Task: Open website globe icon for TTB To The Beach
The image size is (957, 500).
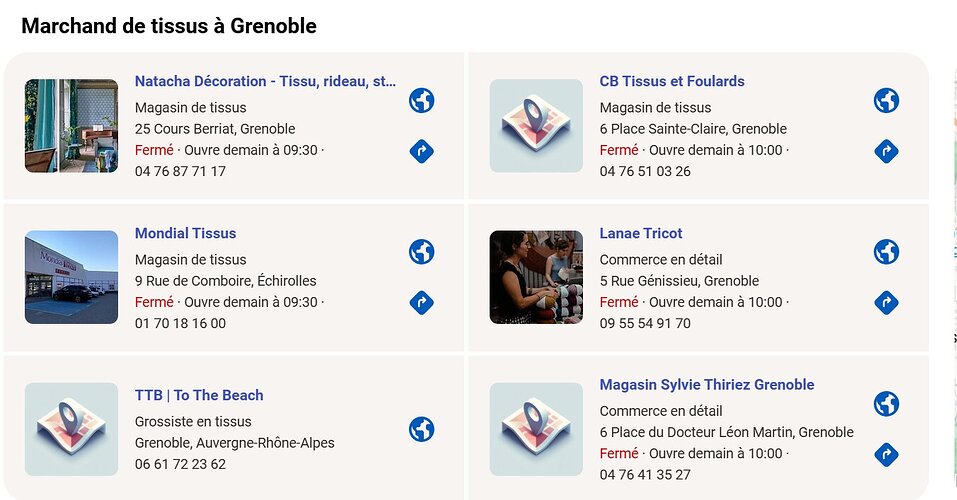Action: click(422, 429)
